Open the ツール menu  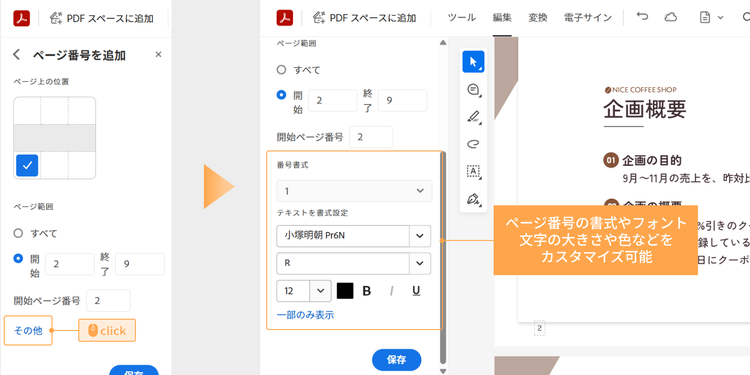461,18
